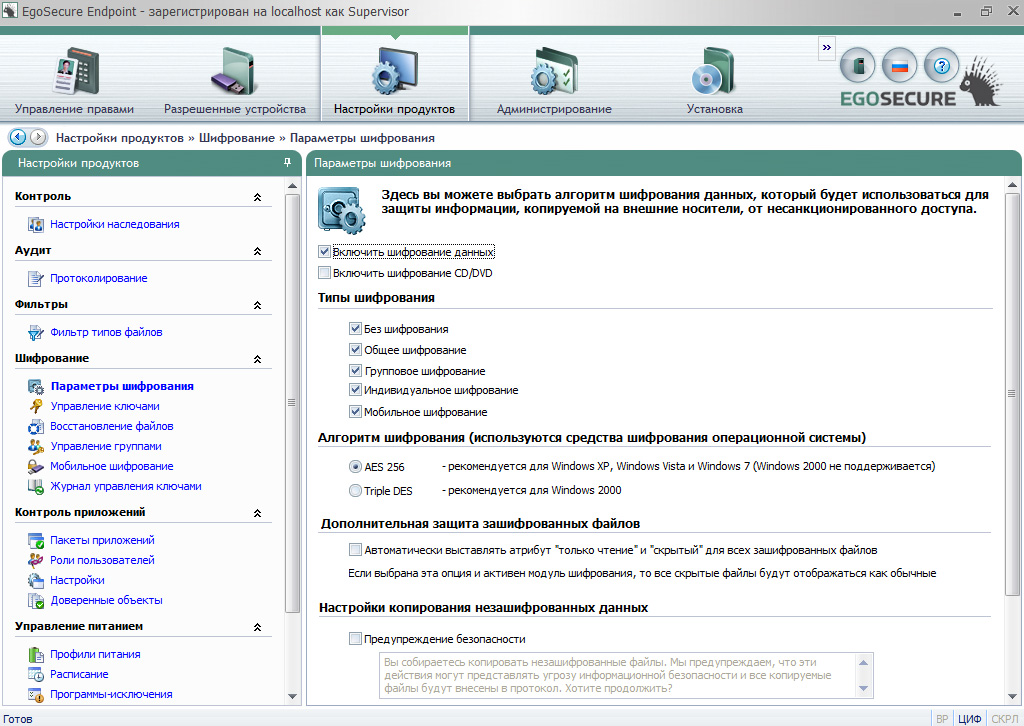Viewport: 1024px width, 726px height.
Task: Click inside the security warning message text box
Action: point(626,675)
